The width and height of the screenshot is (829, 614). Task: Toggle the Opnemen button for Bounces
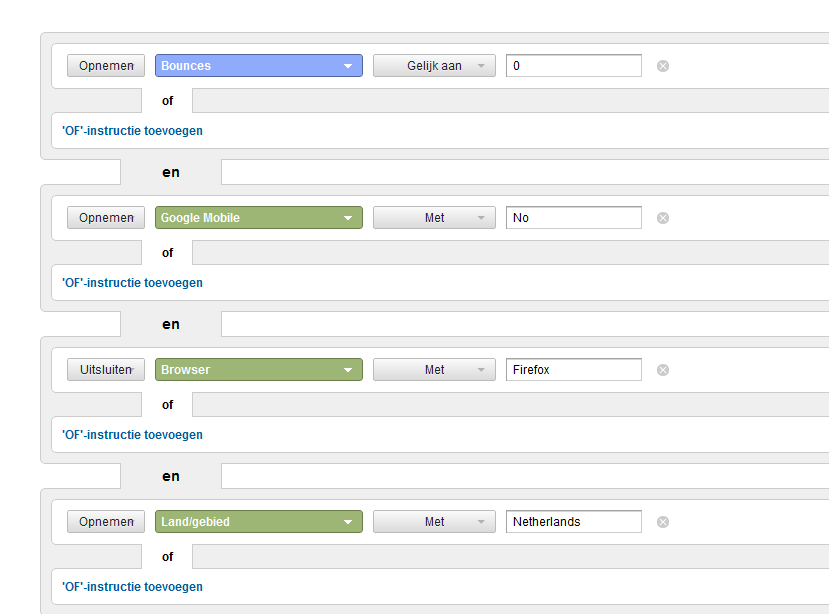tap(106, 66)
